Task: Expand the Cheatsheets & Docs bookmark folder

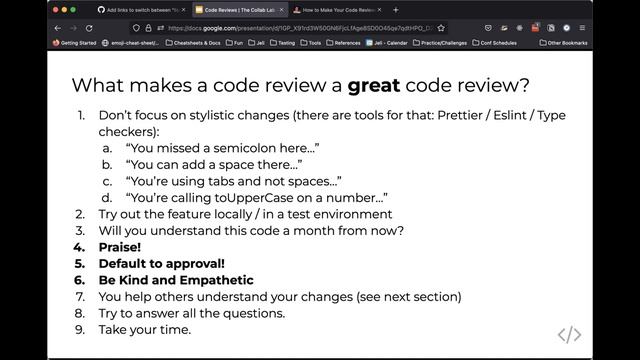Action: pyautogui.click(x=193, y=43)
